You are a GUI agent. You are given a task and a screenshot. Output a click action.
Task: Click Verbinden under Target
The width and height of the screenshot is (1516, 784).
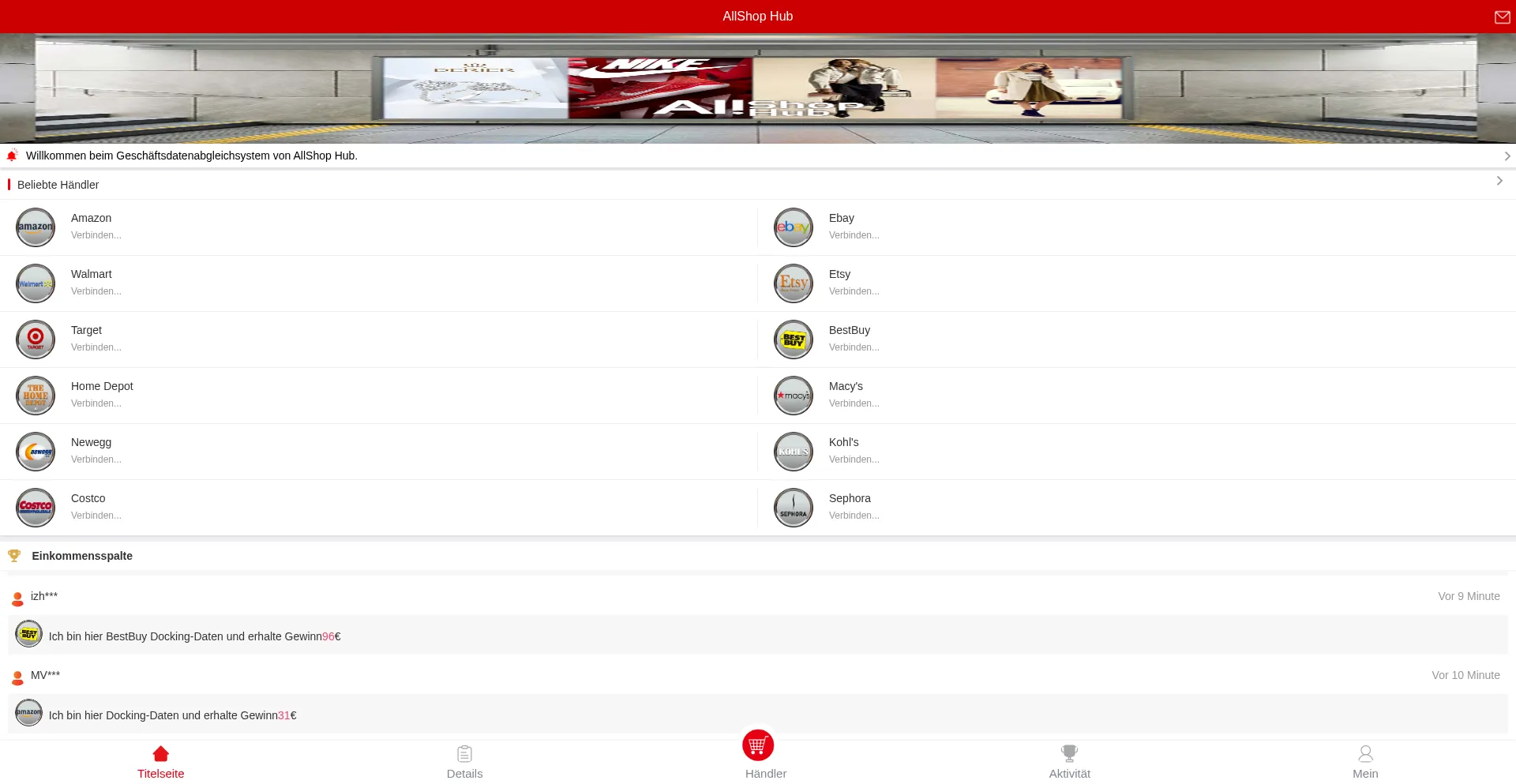pyautogui.click(x=96, y=347)
